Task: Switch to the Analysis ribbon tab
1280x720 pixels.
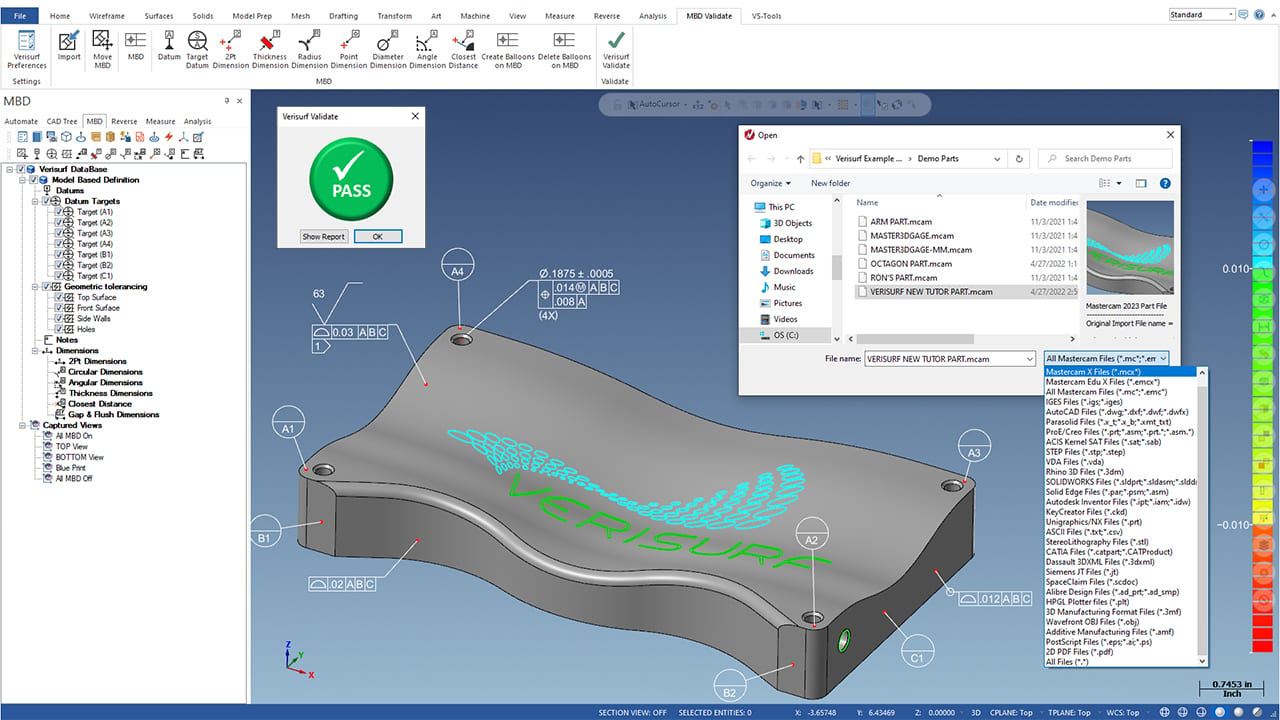Action: pyautogui.click(x=652, y=16)
